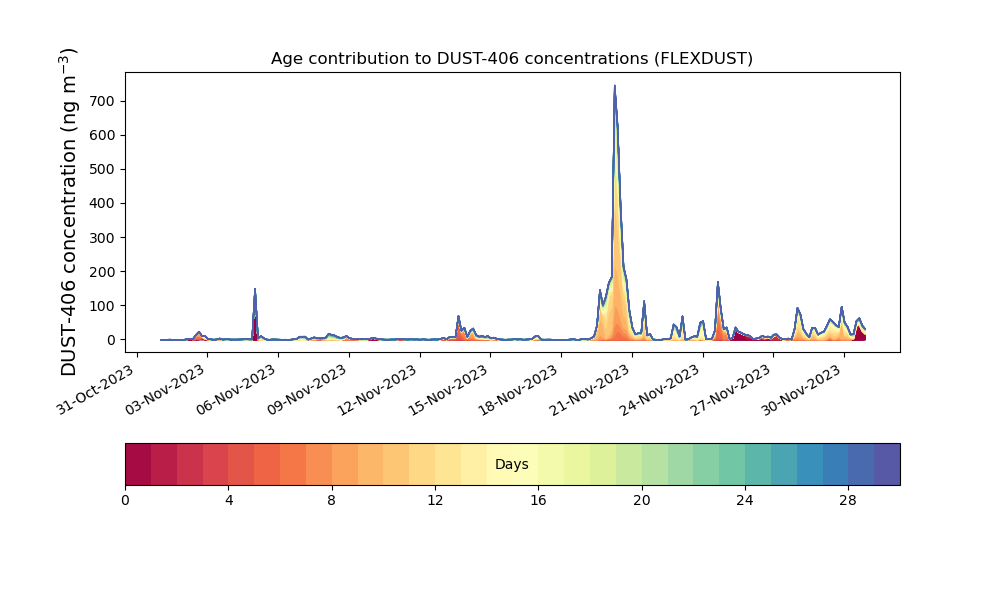This screenshot has height=600, width=1000.
Task: Click the chart title mentioning FLEXDUST
Action: pyautogui.click(x=511, y=59)
